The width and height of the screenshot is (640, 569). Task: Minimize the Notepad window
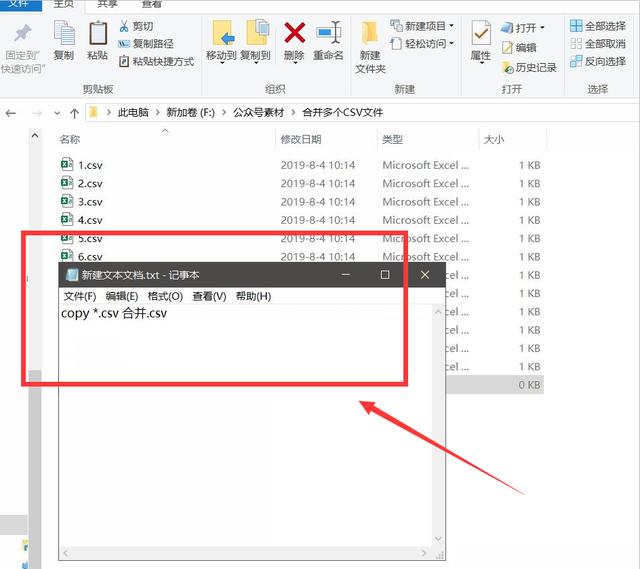click(x=346, y=275)
